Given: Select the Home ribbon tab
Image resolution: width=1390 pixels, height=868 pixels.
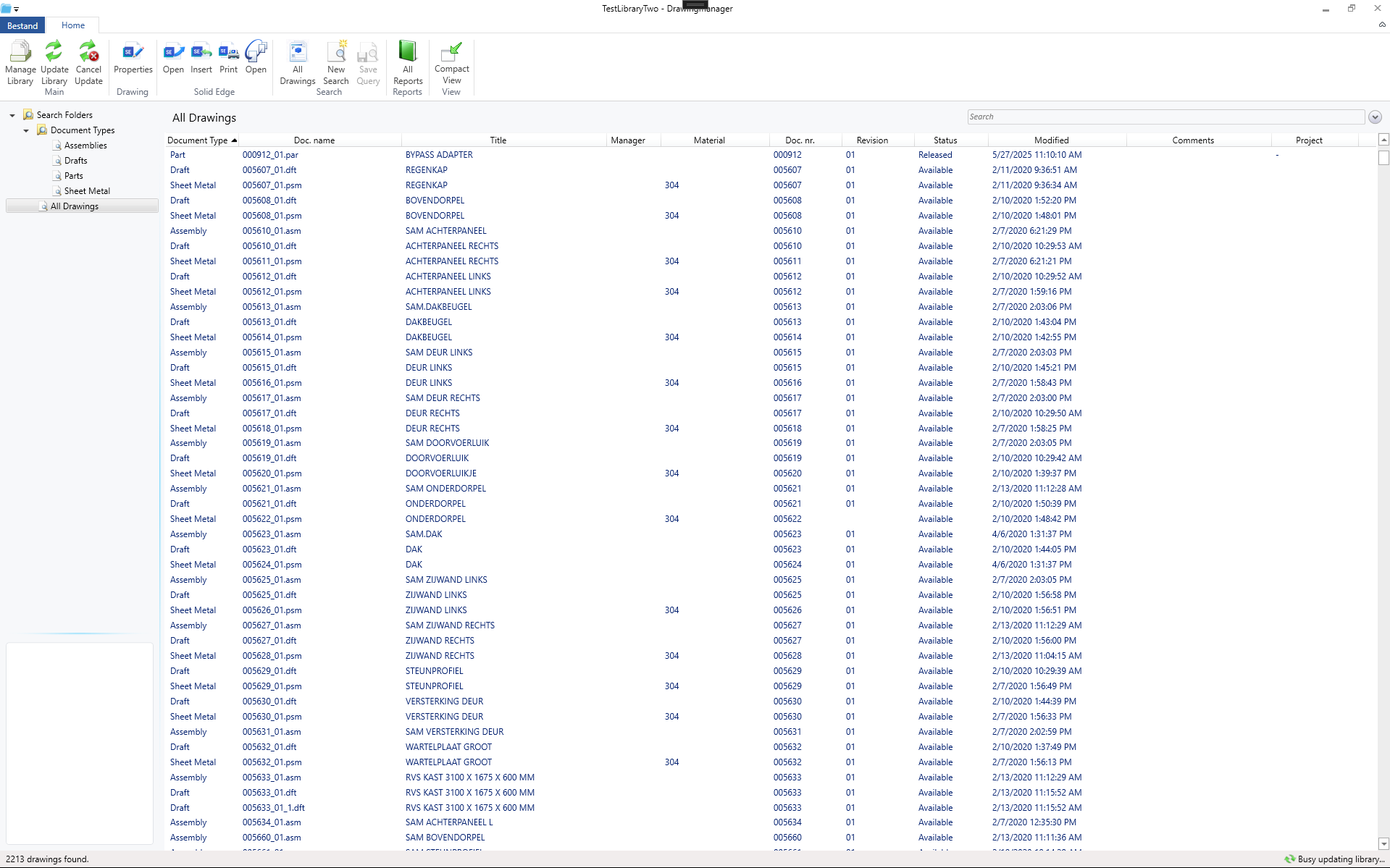Looking at the screenshot, I should (72, 25).
